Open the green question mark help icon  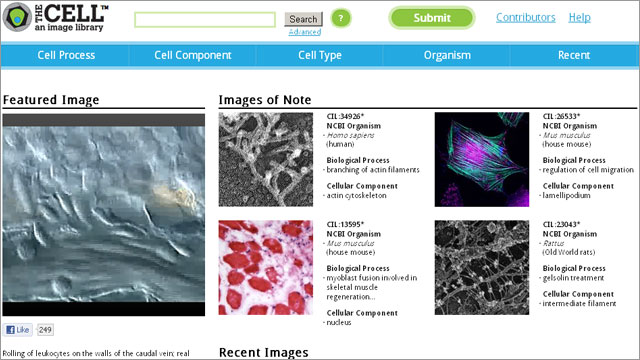click(341, 18)
